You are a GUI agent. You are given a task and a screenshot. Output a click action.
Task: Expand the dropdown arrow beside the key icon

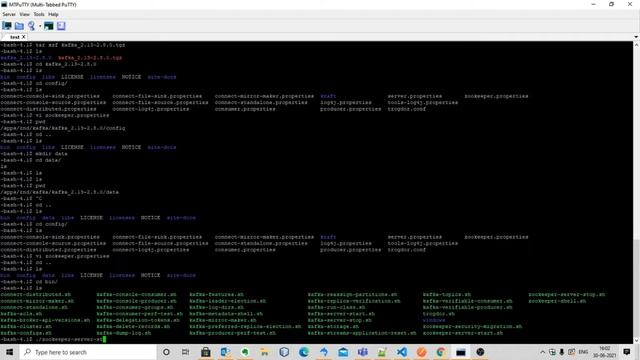pyautogui.click(x=40, y=26)
